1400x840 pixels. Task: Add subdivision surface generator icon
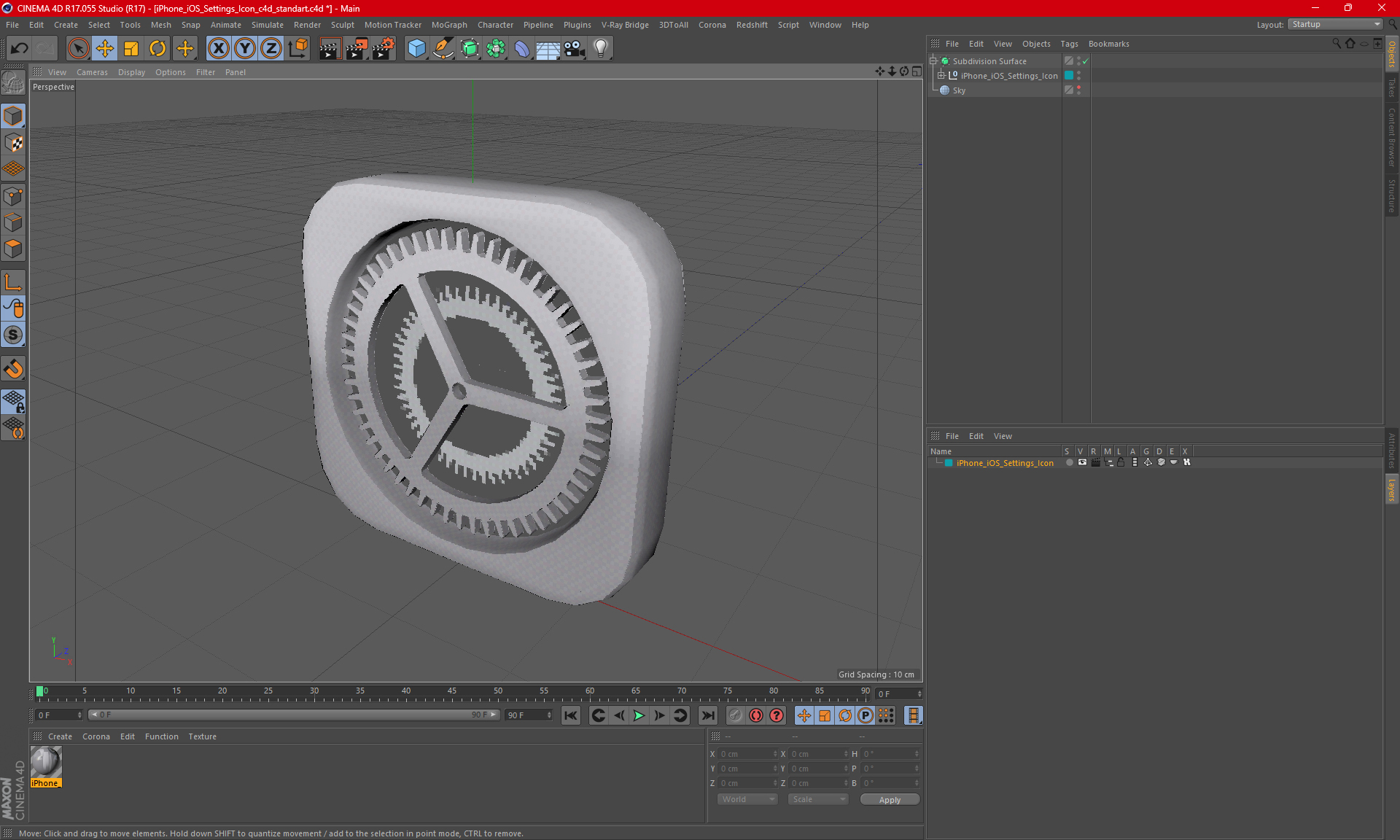click(470, 48)
